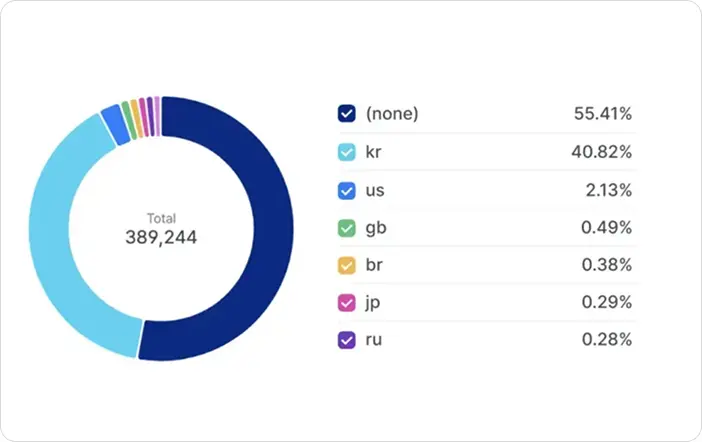Uncheck the ru purple checkbox

(347, 340)
